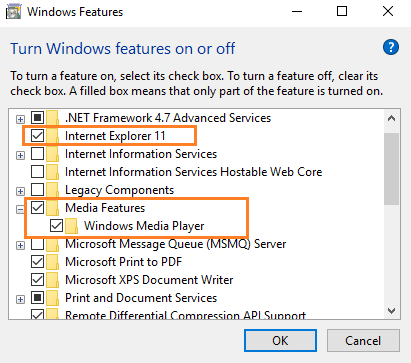Check Internet Information Services Hostable Web Core box
This screenshot has width=411, height=363.
pos(37,172)
